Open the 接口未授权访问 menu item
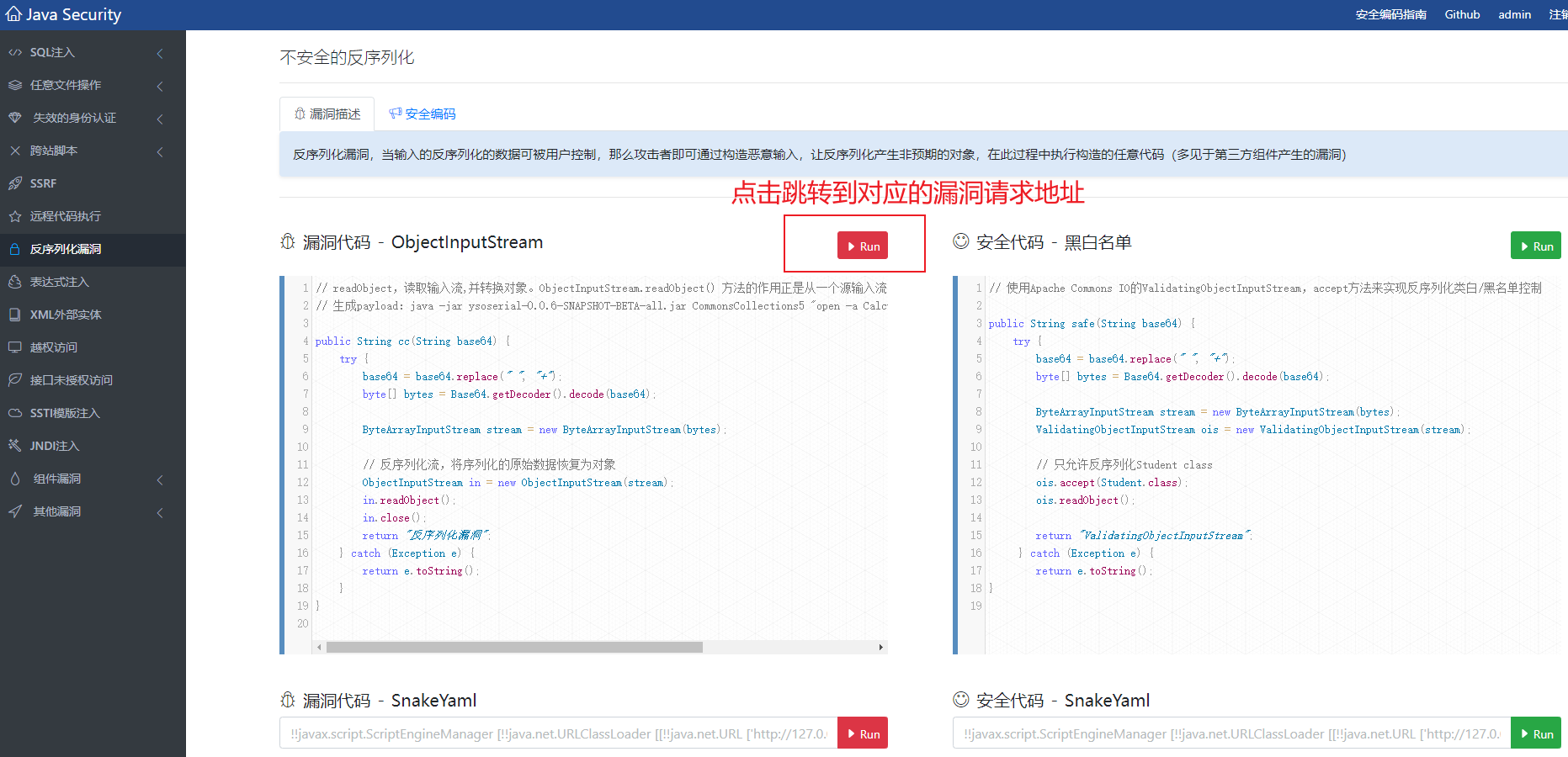1568x757 pixels. 93,380
